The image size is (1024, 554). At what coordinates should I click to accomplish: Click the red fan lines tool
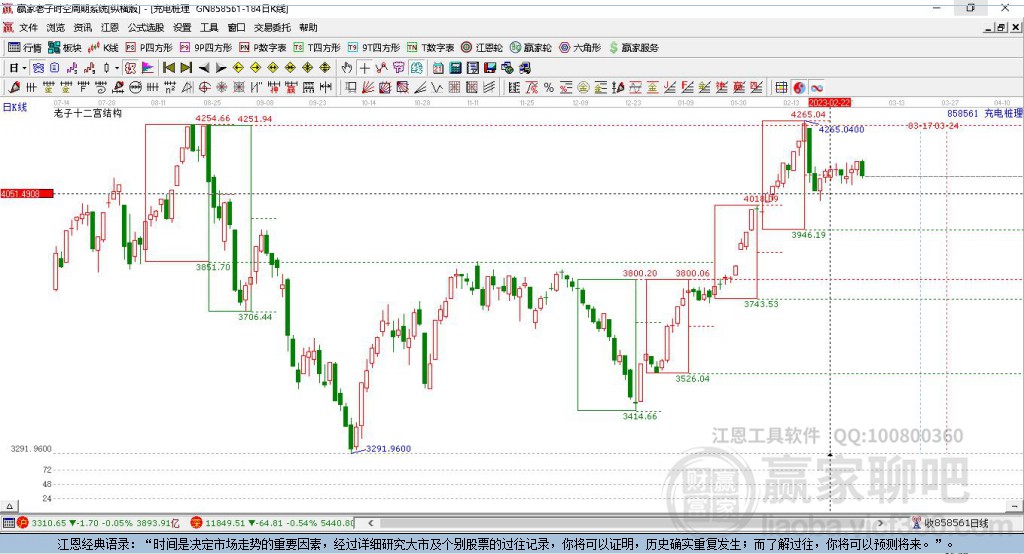[x=368, y=88]
